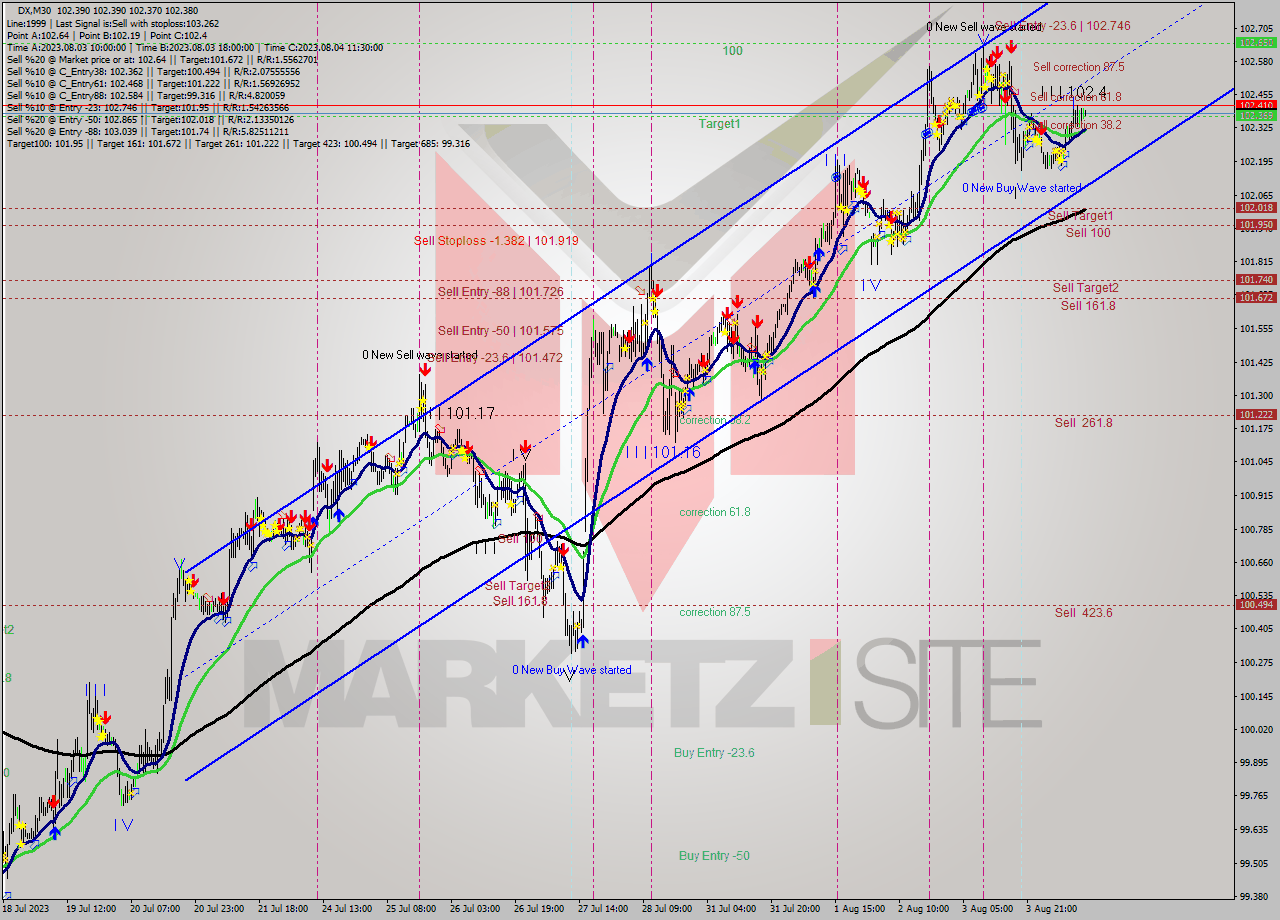Click the green 'correction 87.5' label
The image size is (1280, 920).
coord(715,612)
